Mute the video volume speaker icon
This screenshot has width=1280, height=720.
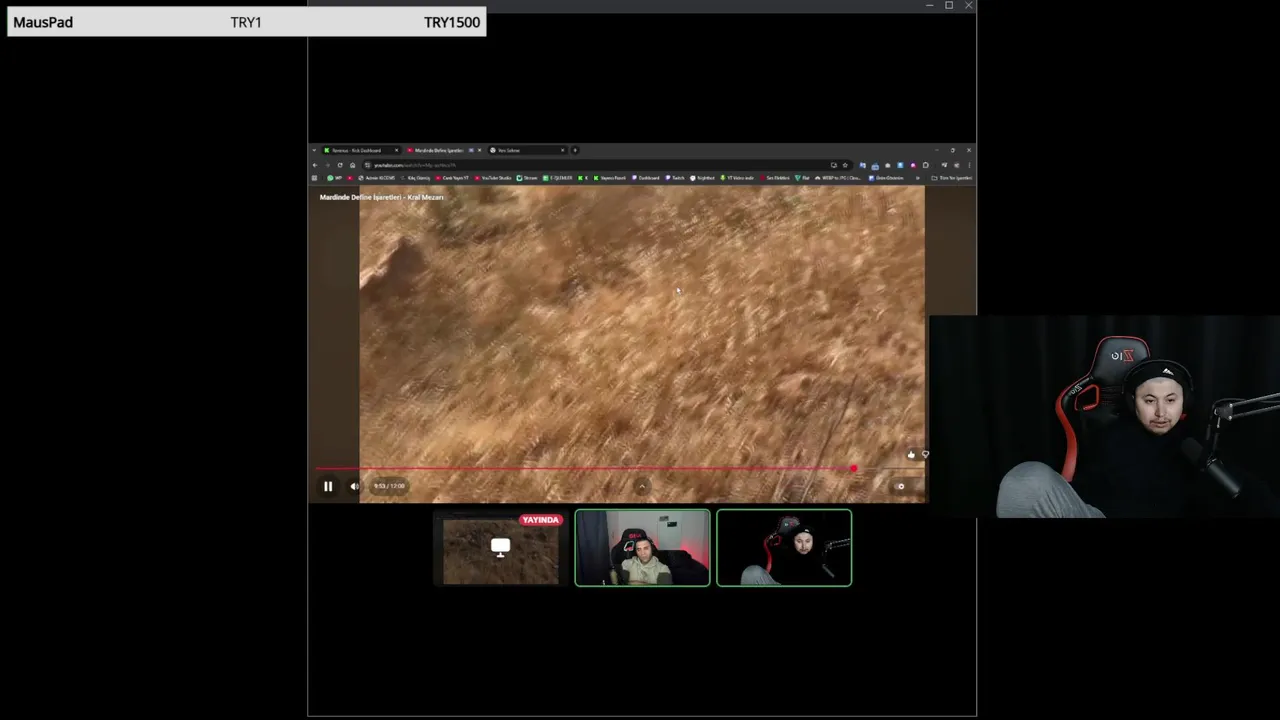click(x=354, y=486)
